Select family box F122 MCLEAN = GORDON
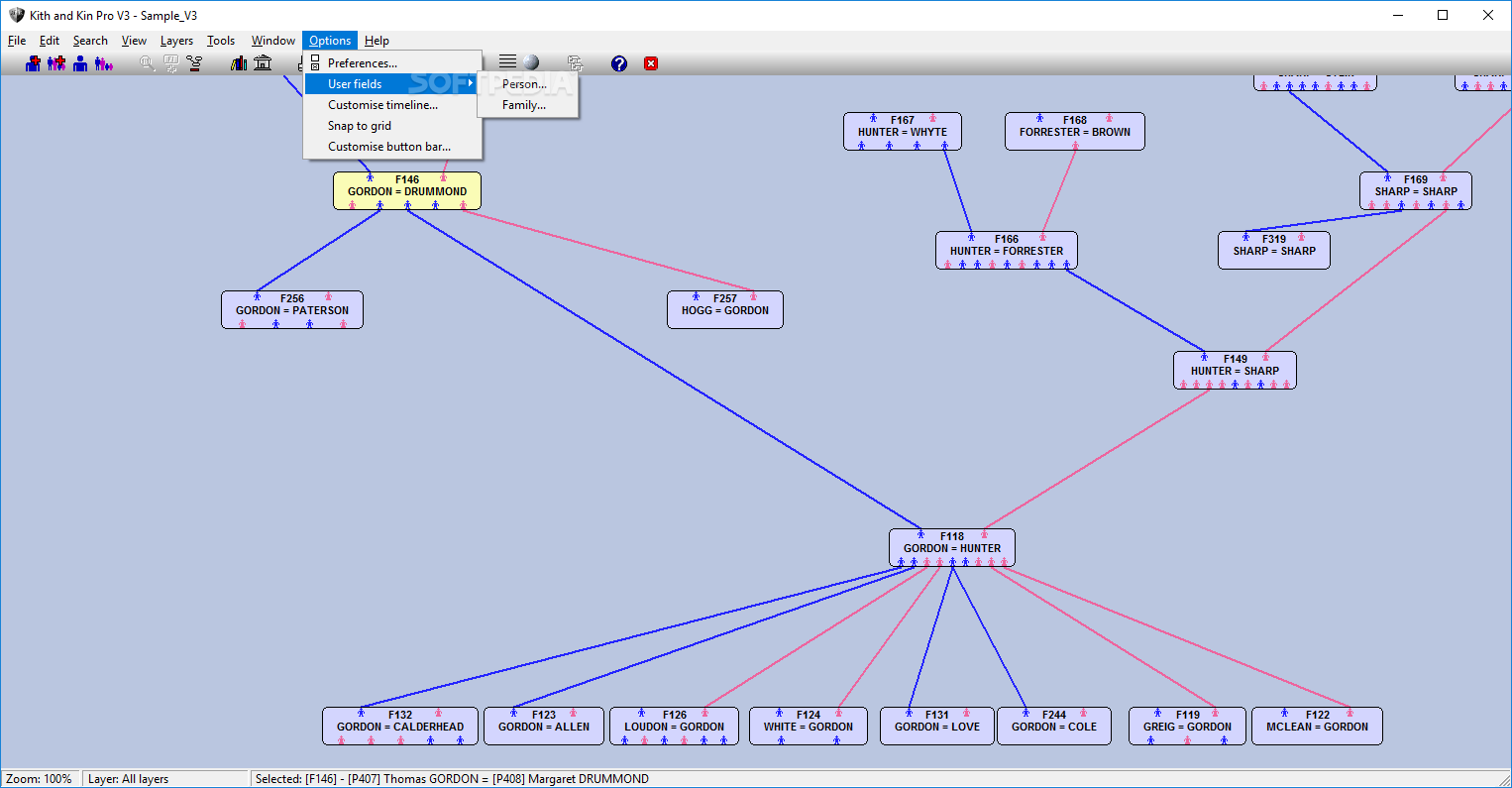 coord(1318,727)
